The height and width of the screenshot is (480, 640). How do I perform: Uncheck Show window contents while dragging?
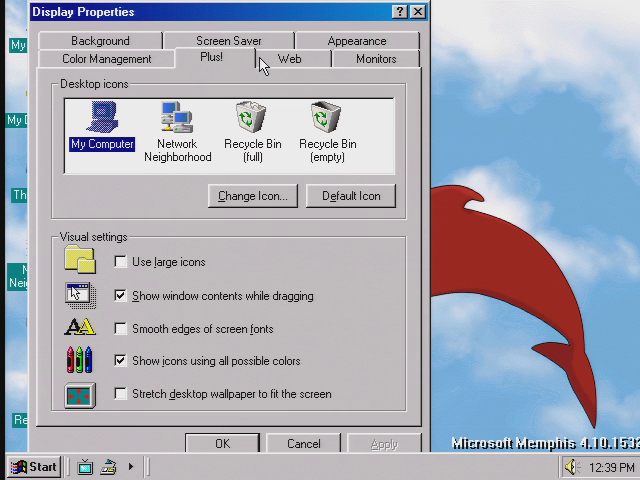point(120,296)
